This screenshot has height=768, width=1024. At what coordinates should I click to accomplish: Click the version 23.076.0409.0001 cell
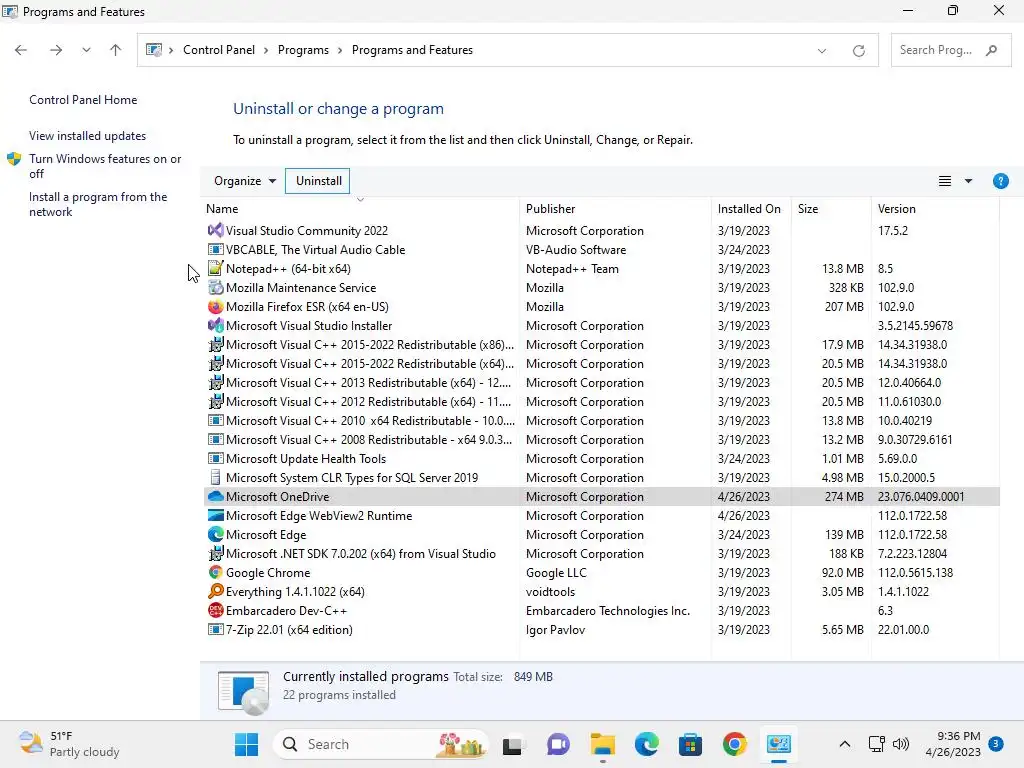point(921,496)
